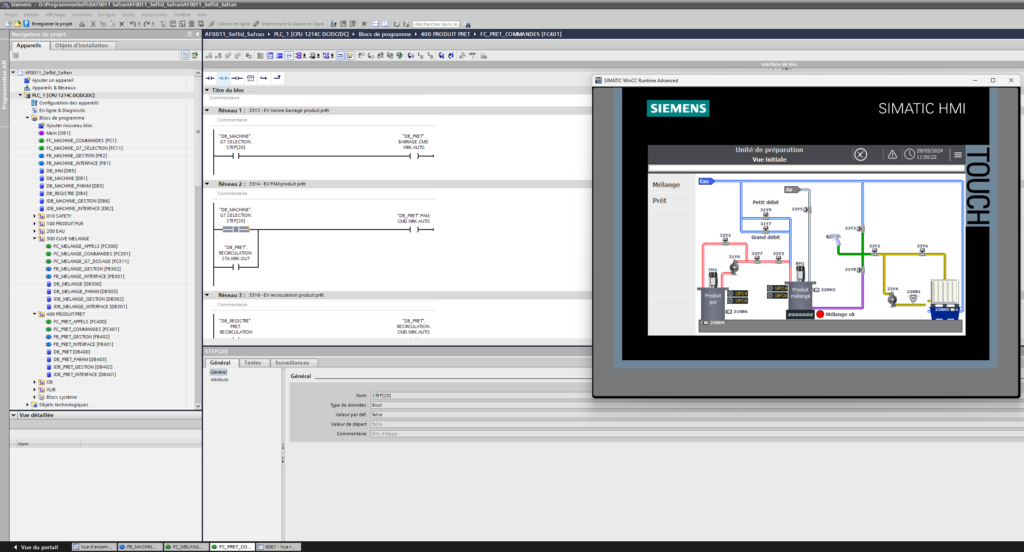1024x552 pixels.
Task: Click the Vue du portail button
Action: point(36,547)
